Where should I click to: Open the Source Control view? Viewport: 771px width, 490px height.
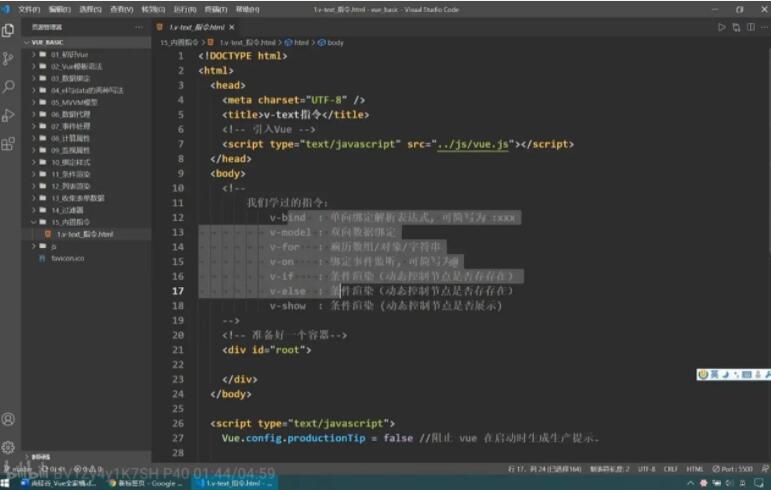tap(8, 59)
